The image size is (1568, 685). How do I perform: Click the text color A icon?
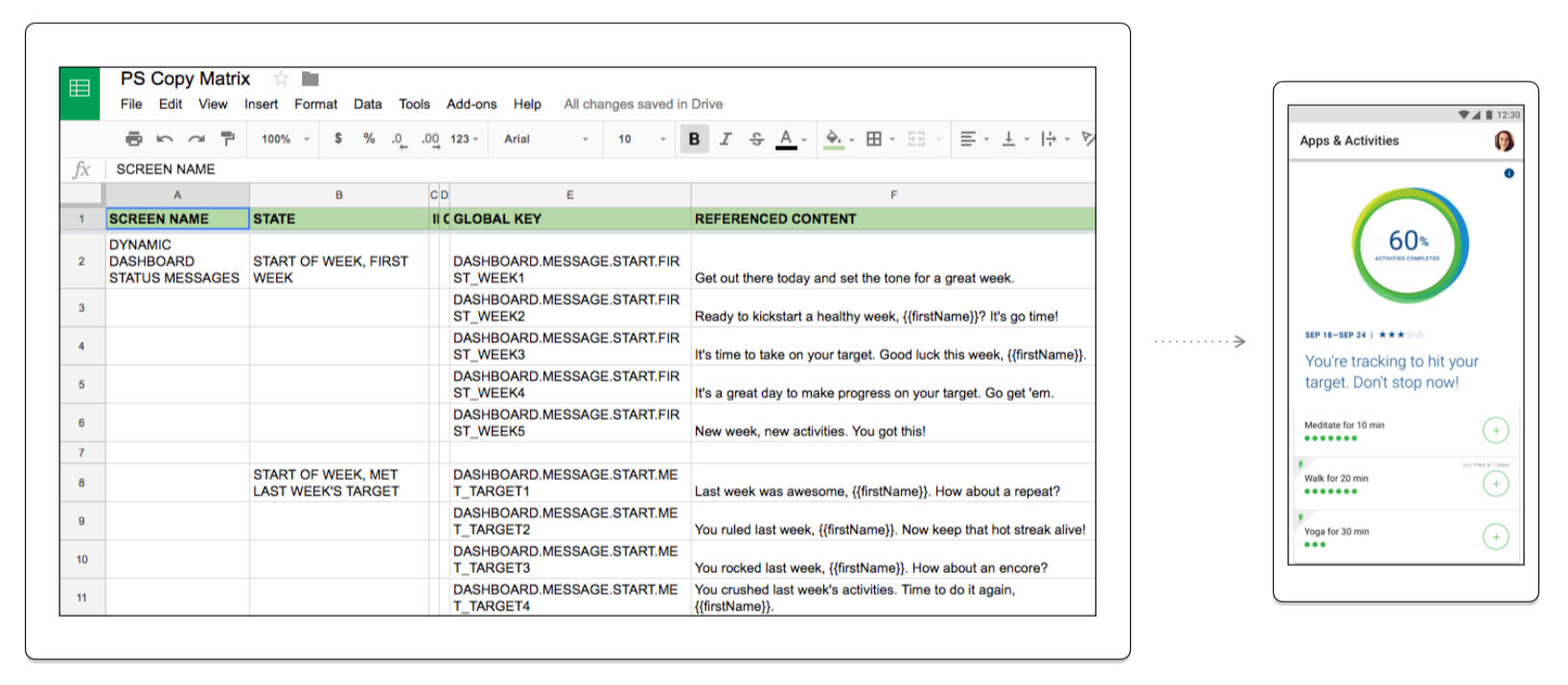tap(786, 139)
